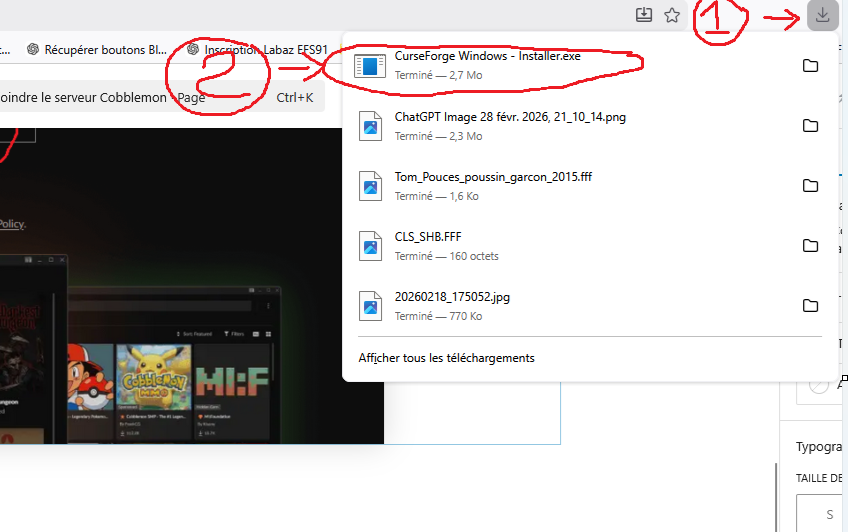Bookmark this page with the star icon
848x532 pixels.
click(x=672, y=15)
